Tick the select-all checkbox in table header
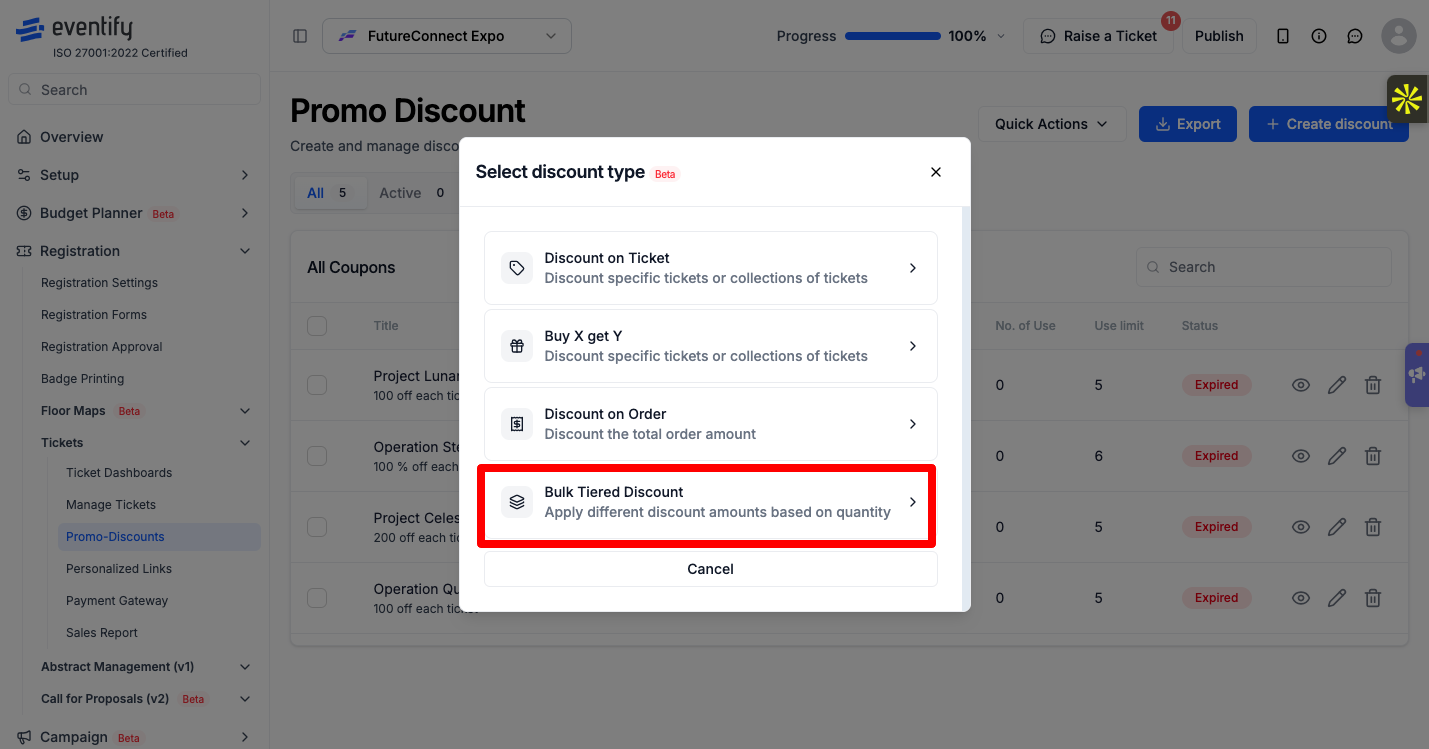This screenshot has width=1429, height=749. pyautogui.click(x=317, y=326)
